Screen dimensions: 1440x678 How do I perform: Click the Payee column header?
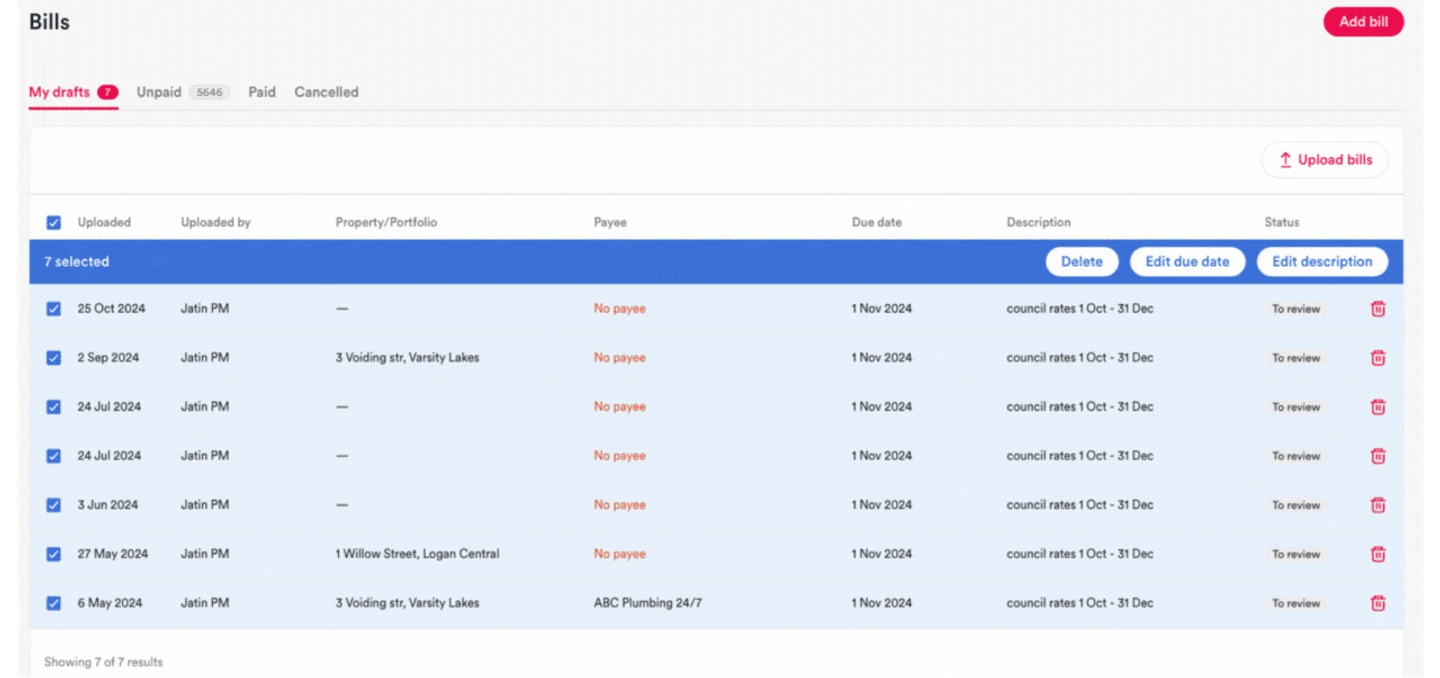pyautogui.click(x=610, y=223)
